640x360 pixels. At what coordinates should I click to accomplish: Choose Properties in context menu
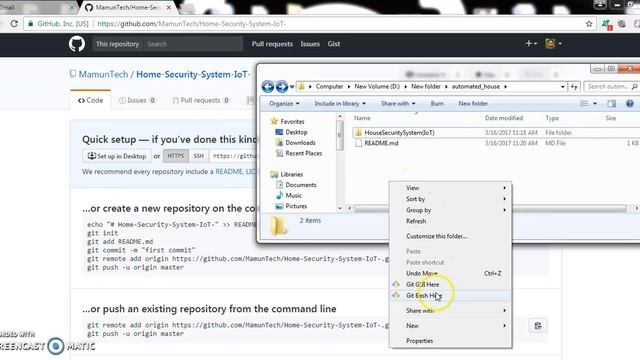tap(450, 341)
